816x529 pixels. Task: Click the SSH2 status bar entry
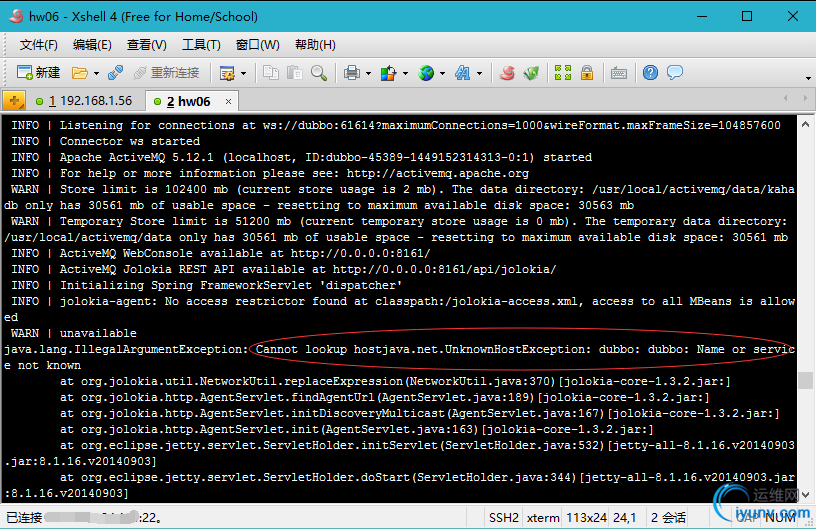point(503,518)
